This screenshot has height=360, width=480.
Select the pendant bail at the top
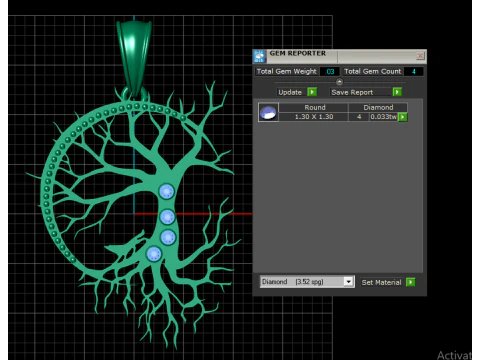click(x=134, y=57)
